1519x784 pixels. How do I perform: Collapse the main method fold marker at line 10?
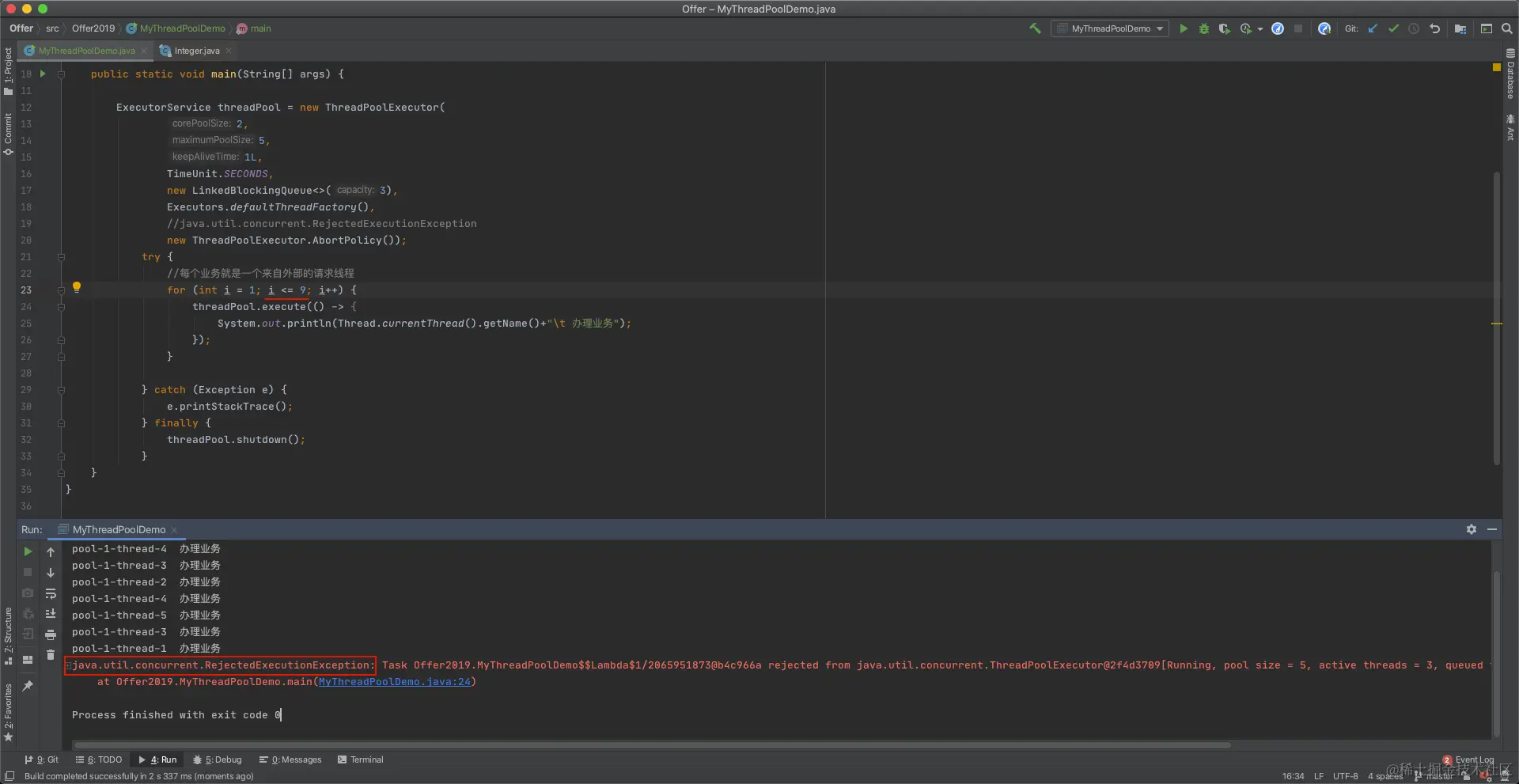[61, 74]
